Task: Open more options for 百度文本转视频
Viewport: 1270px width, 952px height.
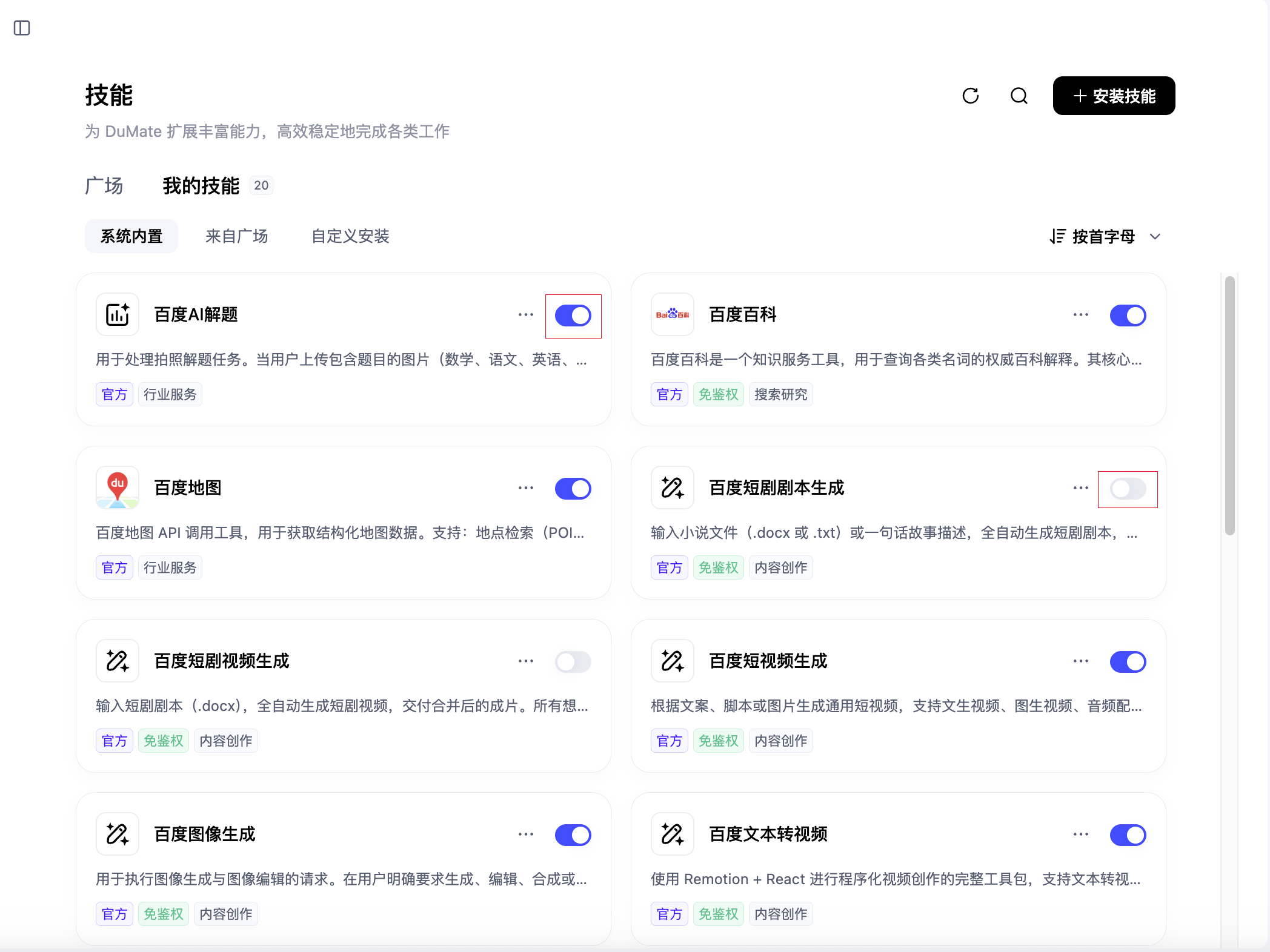Action: (x=1081, y=835)
